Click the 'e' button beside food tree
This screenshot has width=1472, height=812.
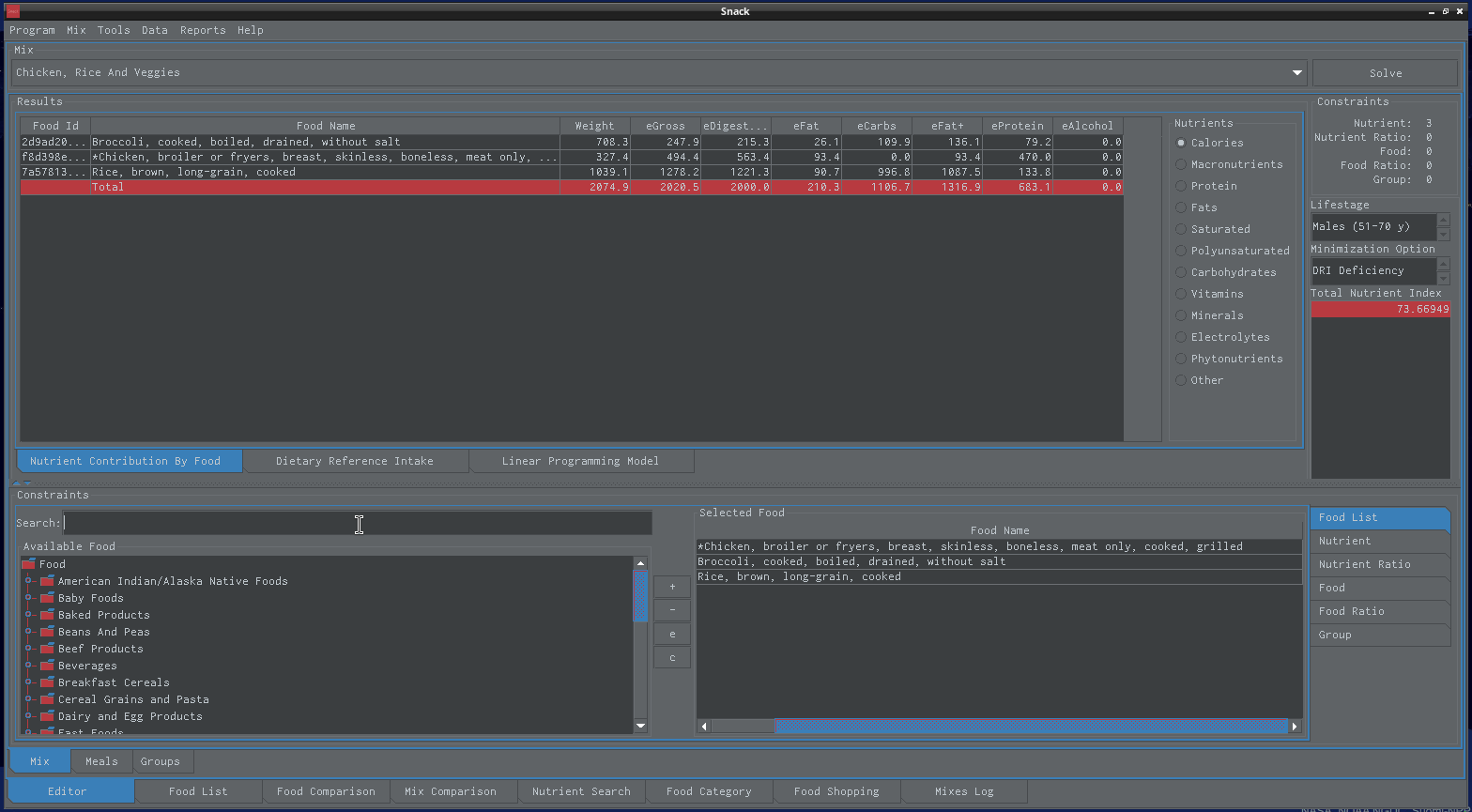(672, 635)
